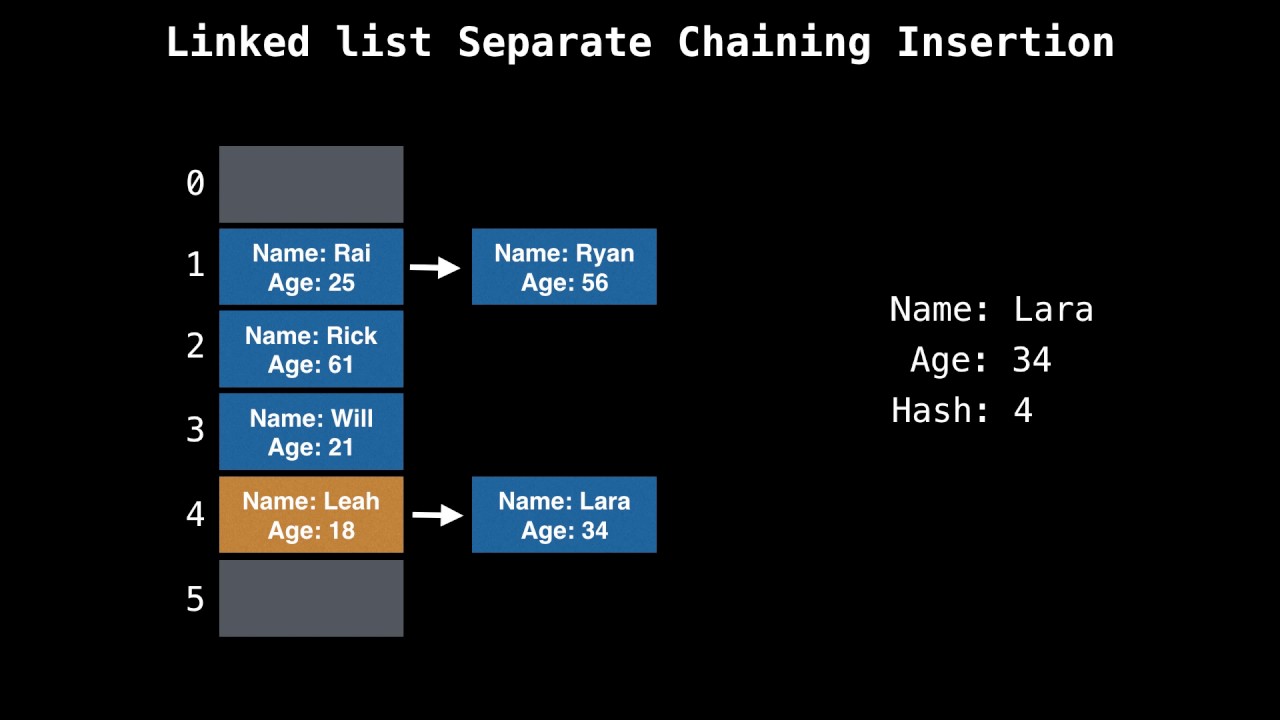Click index label 2 beside the table

pyautogui.click(x=195, y=347)
